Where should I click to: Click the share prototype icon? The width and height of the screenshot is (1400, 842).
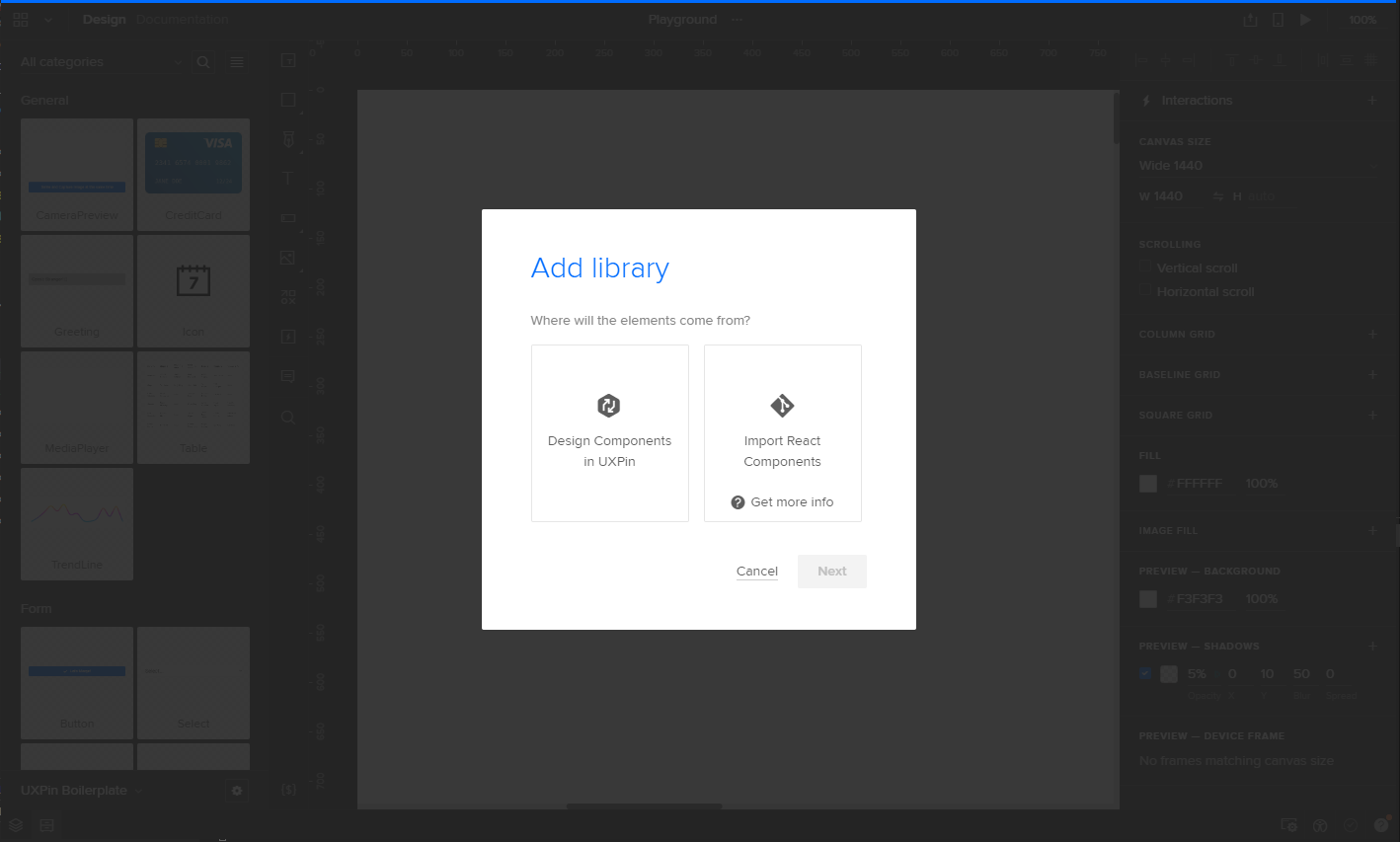[x=1250, y=20]
